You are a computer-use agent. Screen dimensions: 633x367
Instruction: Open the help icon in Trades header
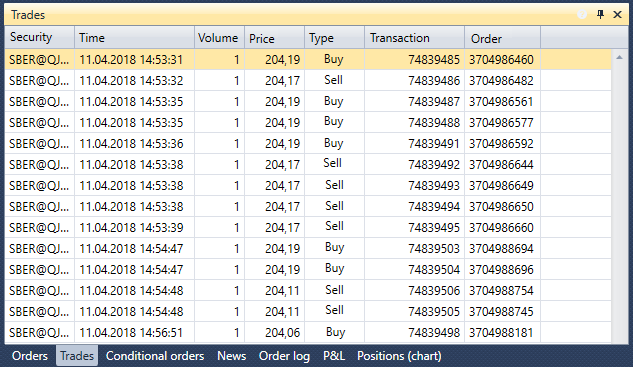tap(582, 15)
